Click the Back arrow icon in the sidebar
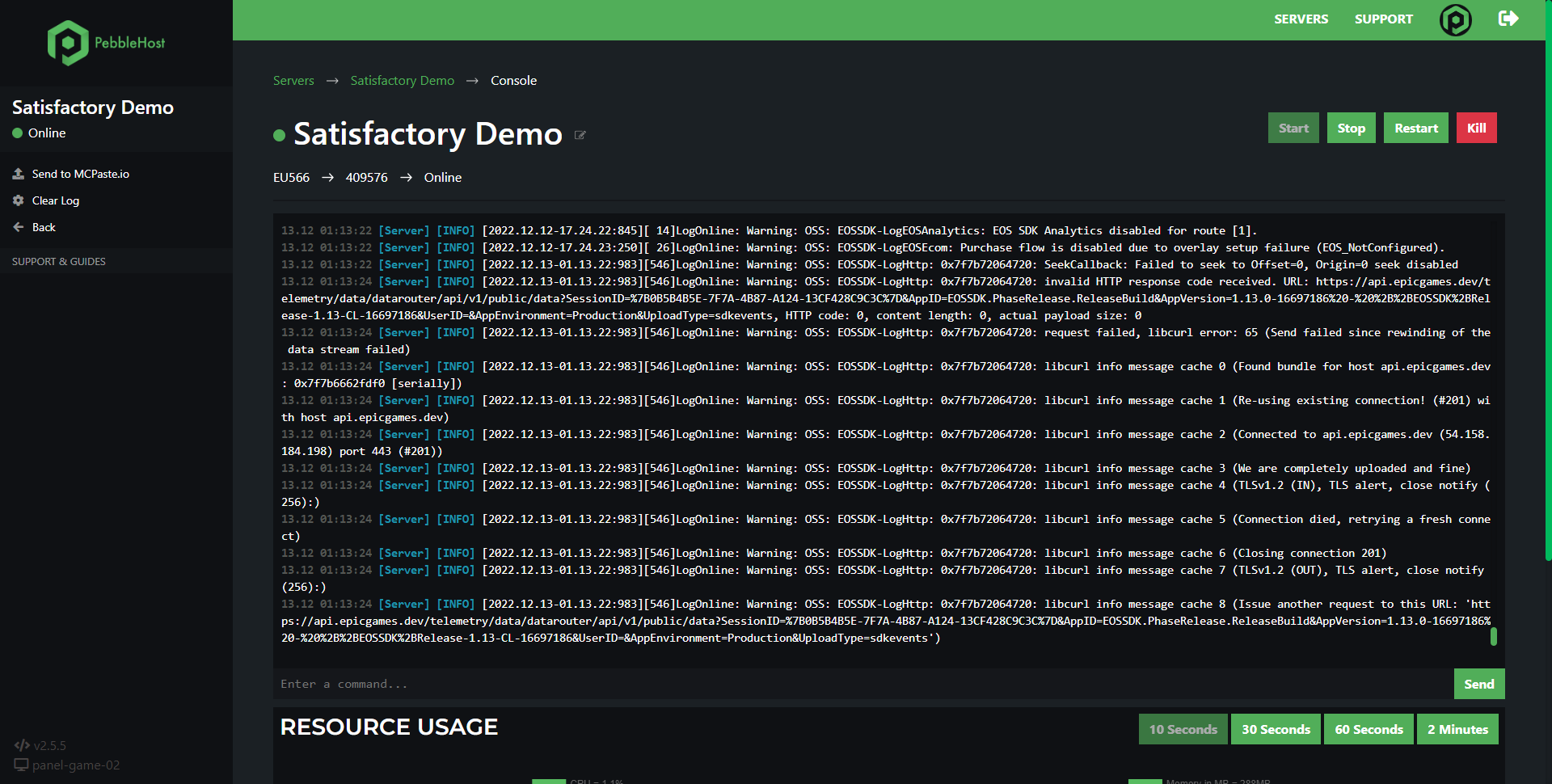This screenshot has width=1552, height=784. pos(19,227)
